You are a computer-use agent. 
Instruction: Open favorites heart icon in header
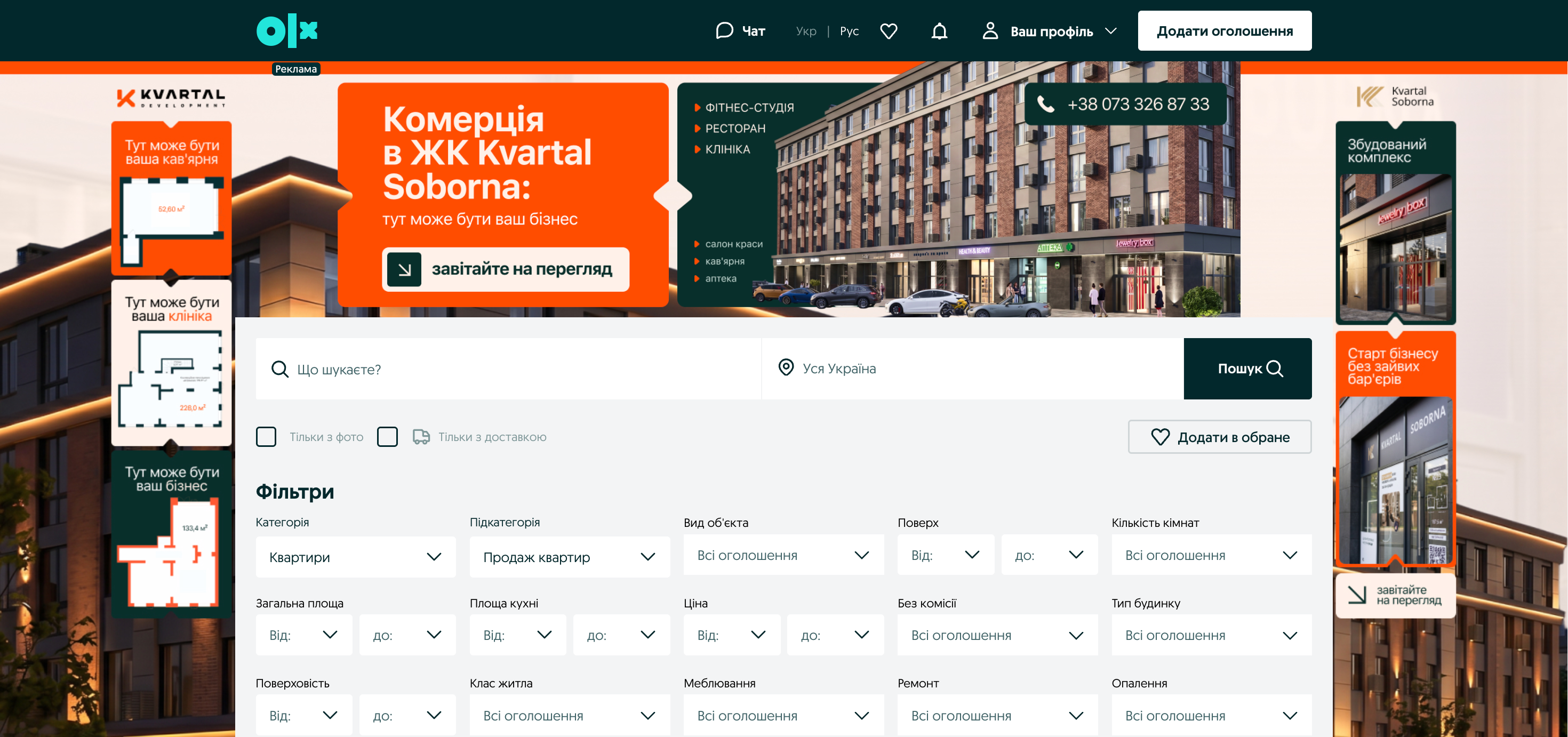(x=889, y=31)
